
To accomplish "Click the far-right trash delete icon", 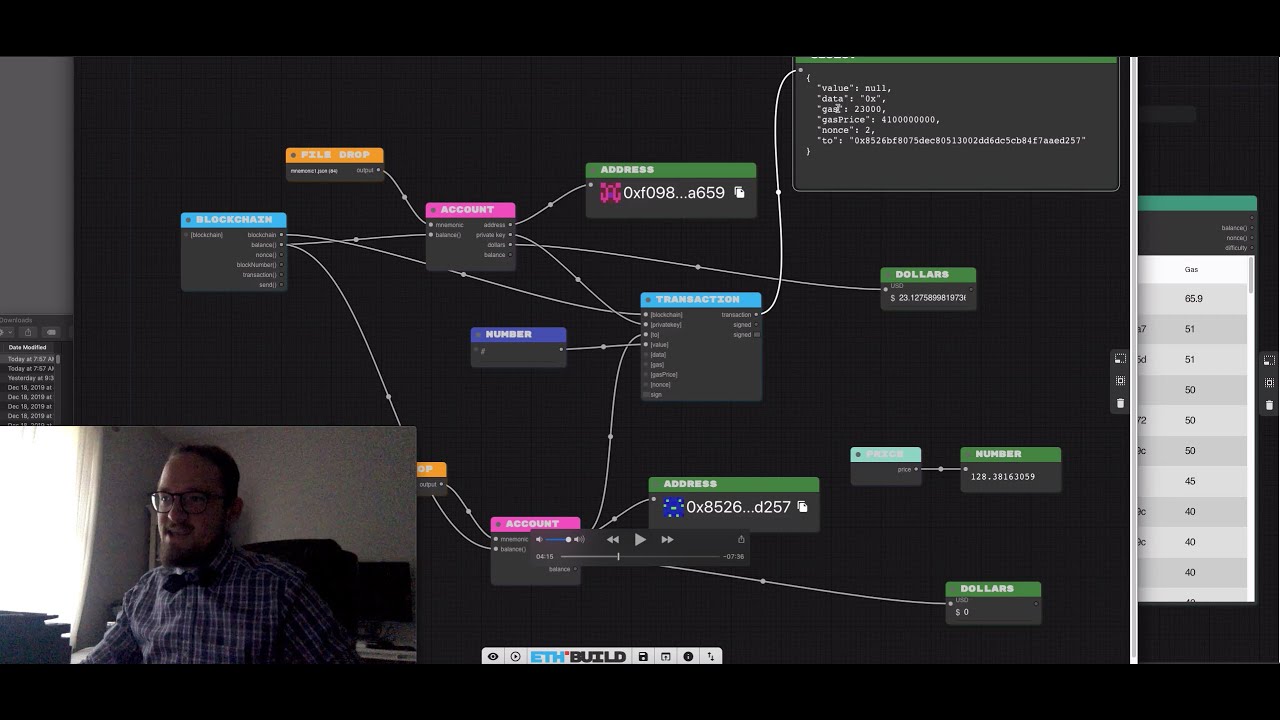I will coord(1269,405).
